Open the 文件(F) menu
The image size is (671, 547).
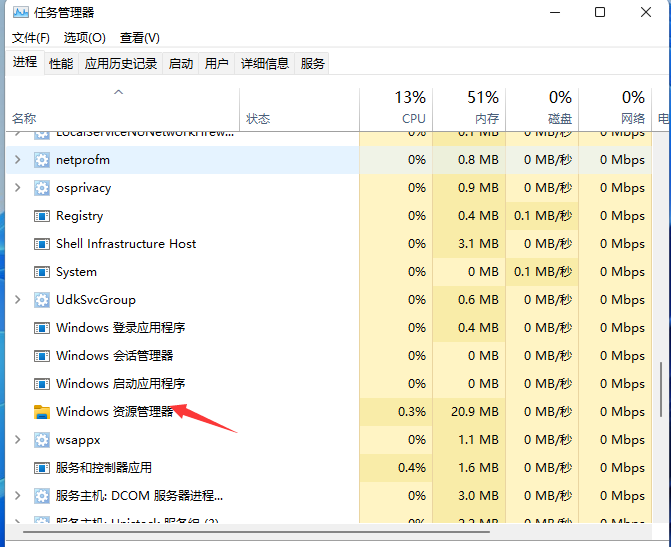pos(30,38)
